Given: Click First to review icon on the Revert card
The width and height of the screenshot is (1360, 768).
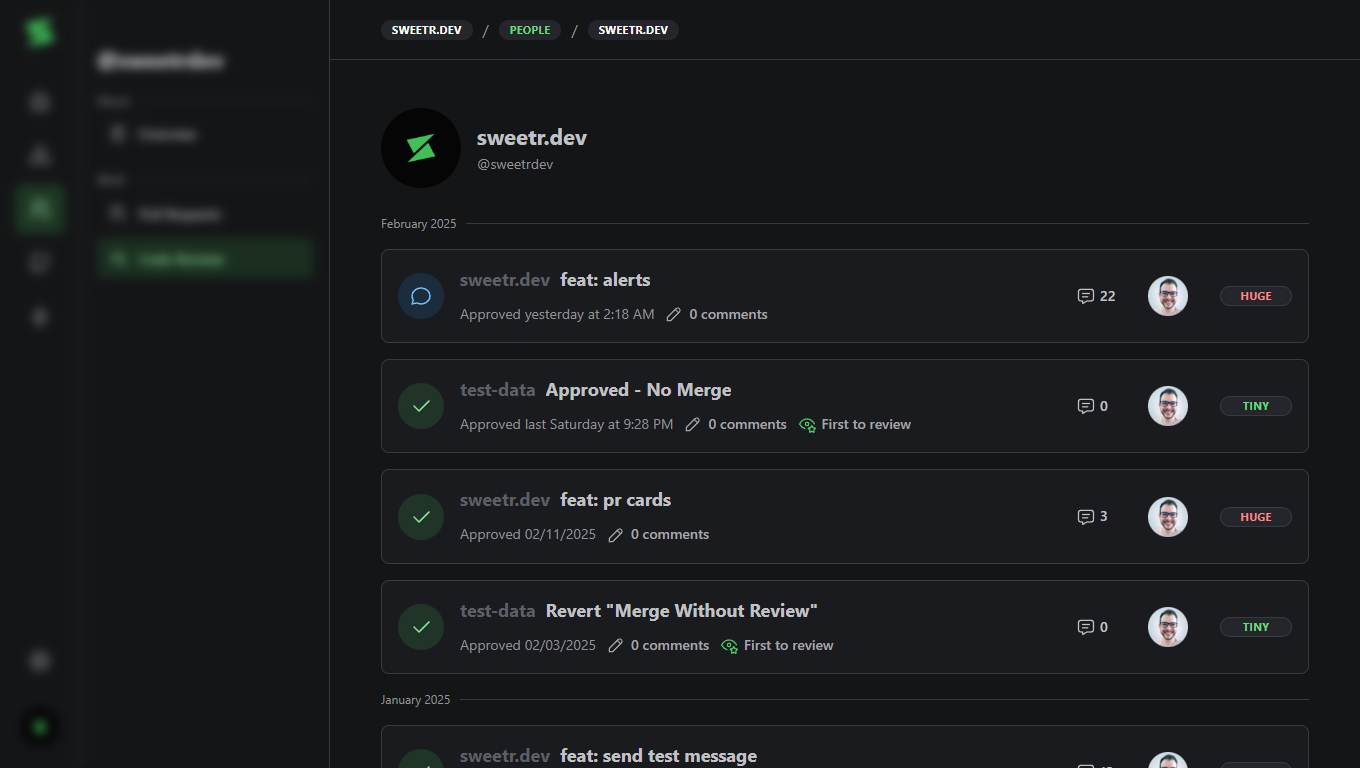Looking at the screenshot, I should pyautogui.click(x=730, y=646).
